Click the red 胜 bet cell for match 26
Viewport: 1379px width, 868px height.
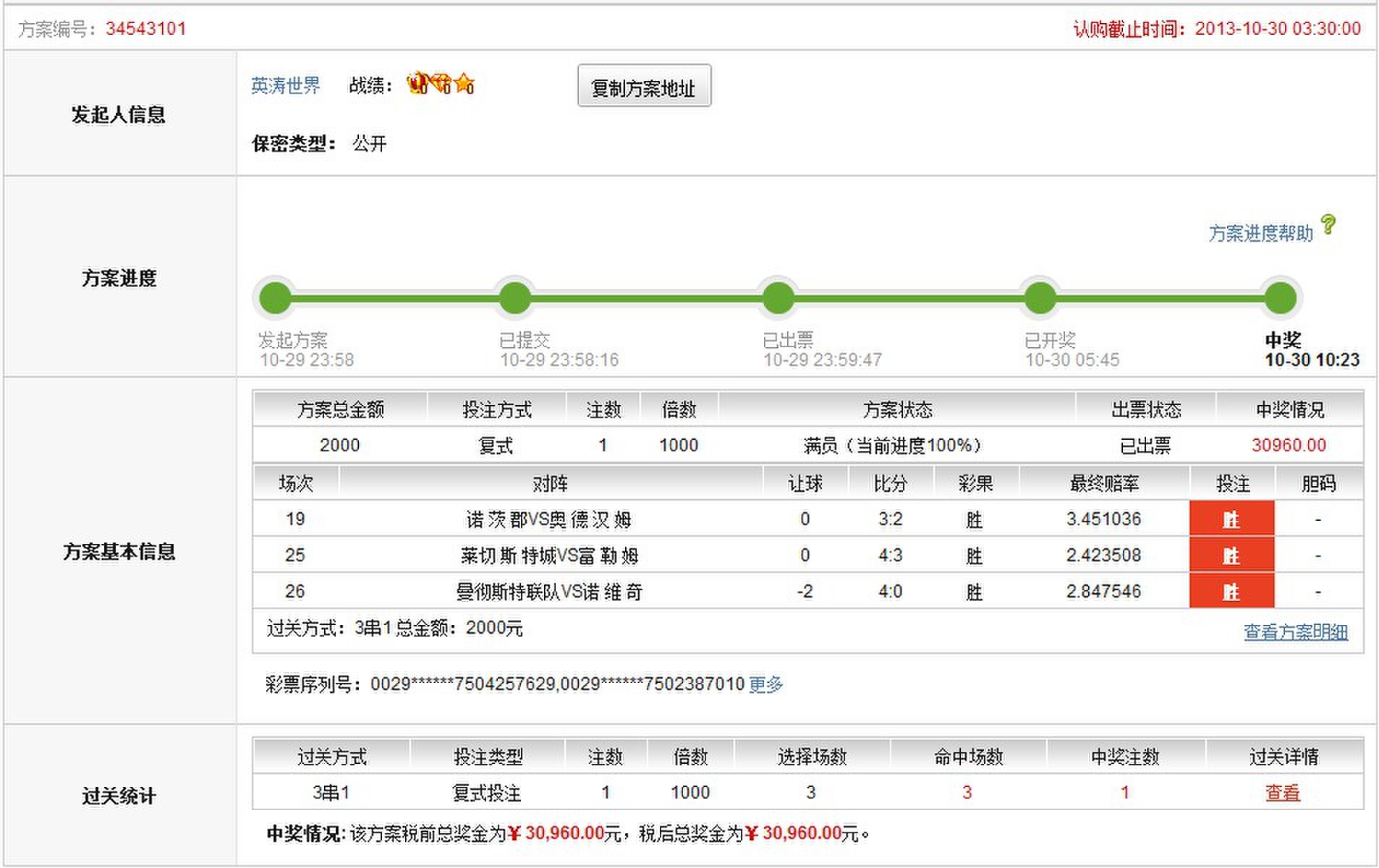[x=1231, y=591]
